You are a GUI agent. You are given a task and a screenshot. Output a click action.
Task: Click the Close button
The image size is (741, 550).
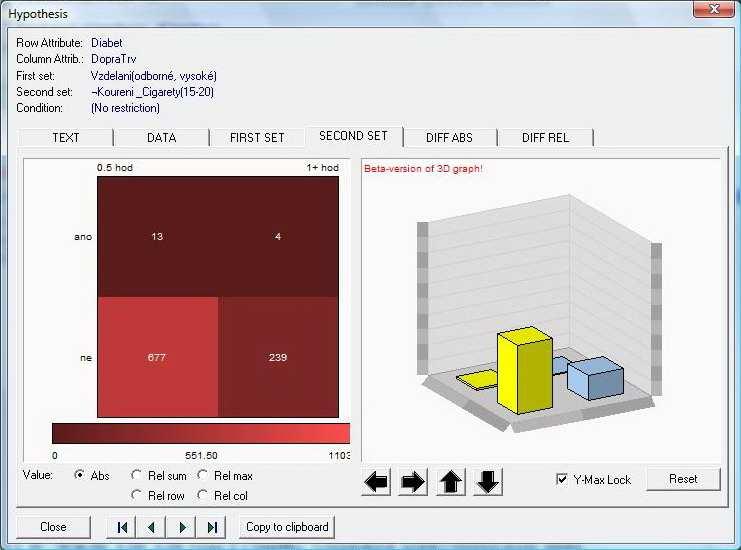click(53, 527)
